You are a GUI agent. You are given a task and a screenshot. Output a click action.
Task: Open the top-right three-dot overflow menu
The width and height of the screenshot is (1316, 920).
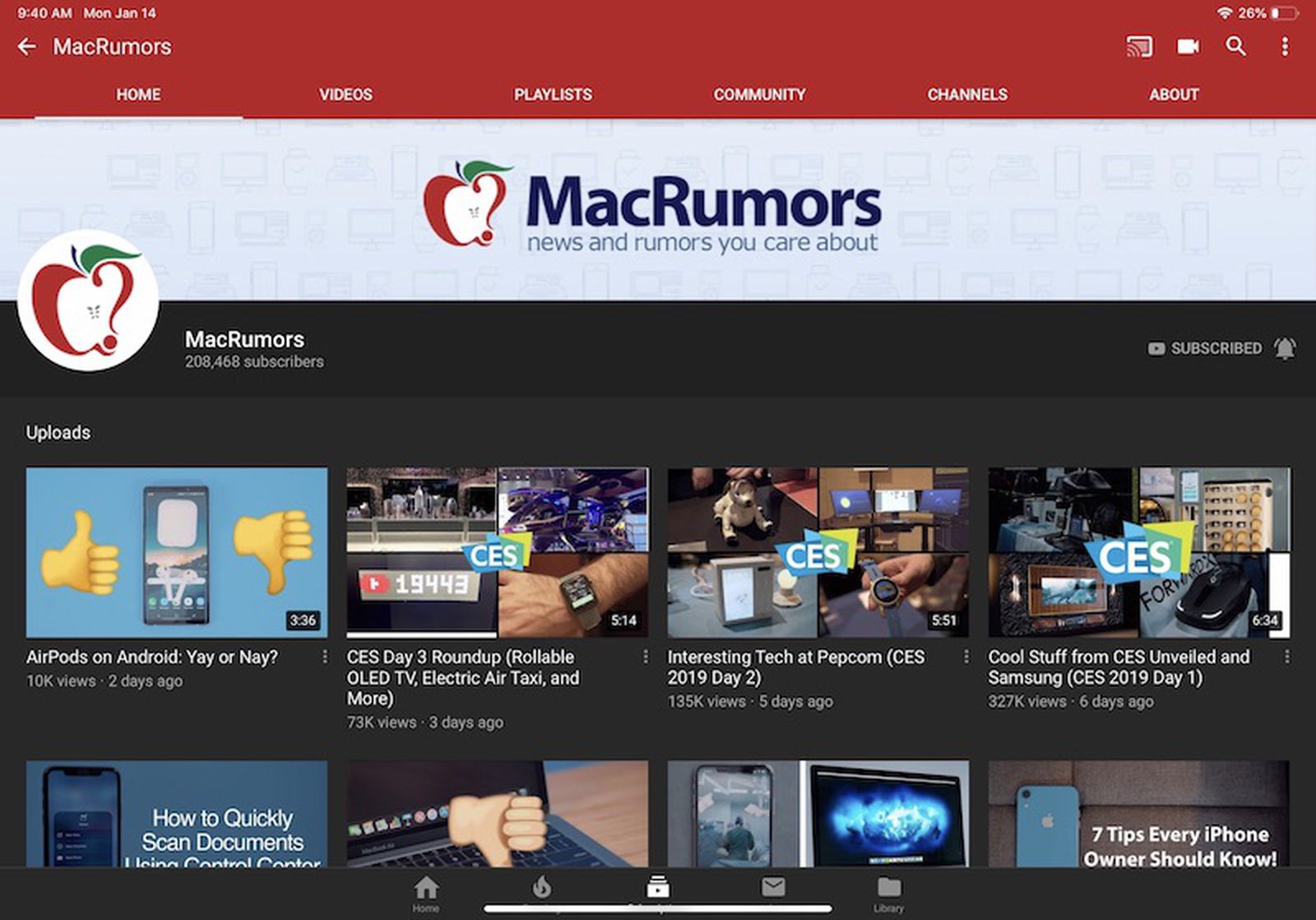1284,47
